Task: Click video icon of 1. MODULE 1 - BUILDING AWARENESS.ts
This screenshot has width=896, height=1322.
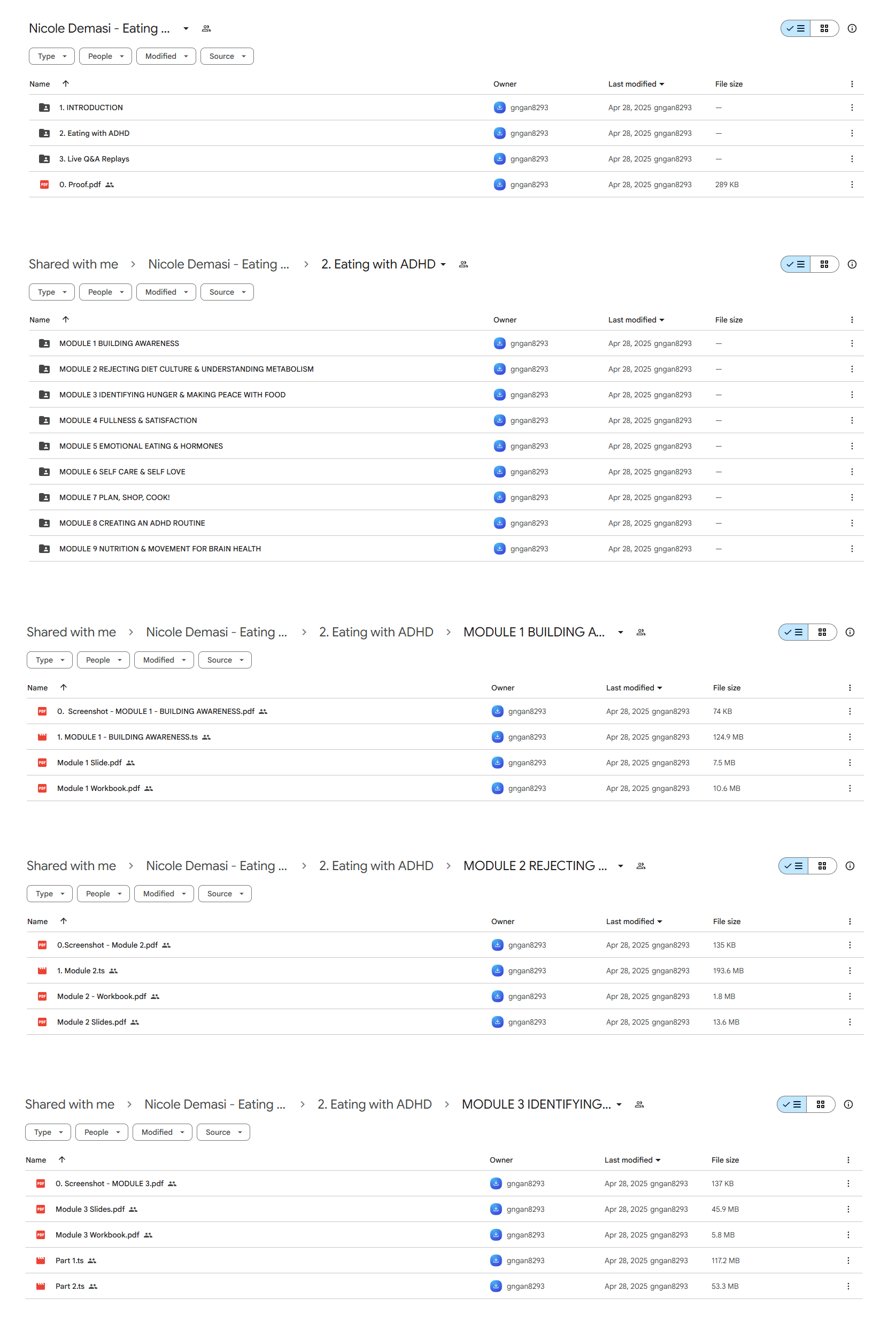Action: 42,736
